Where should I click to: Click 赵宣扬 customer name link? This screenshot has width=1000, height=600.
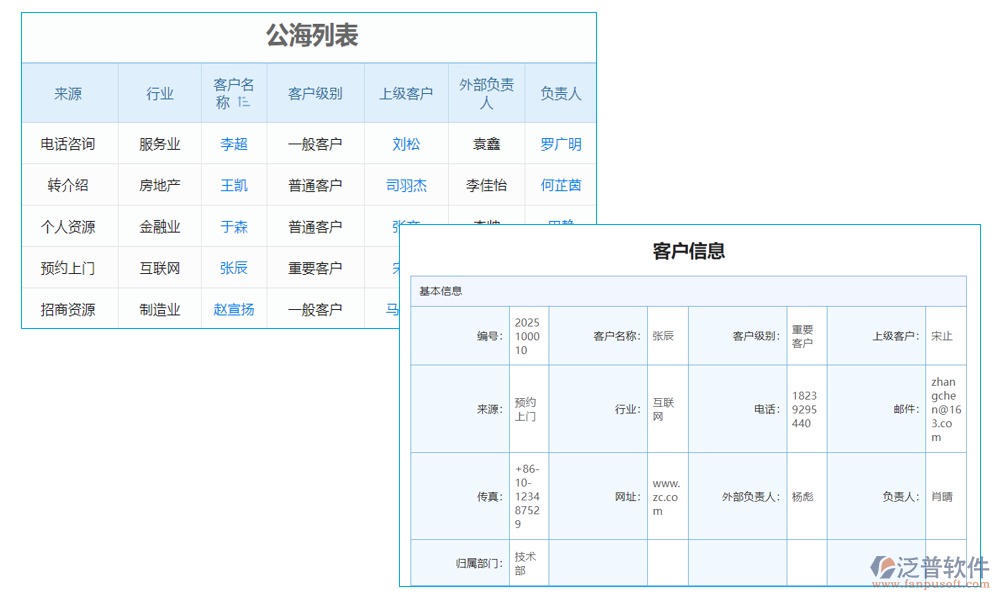point(234,309)
